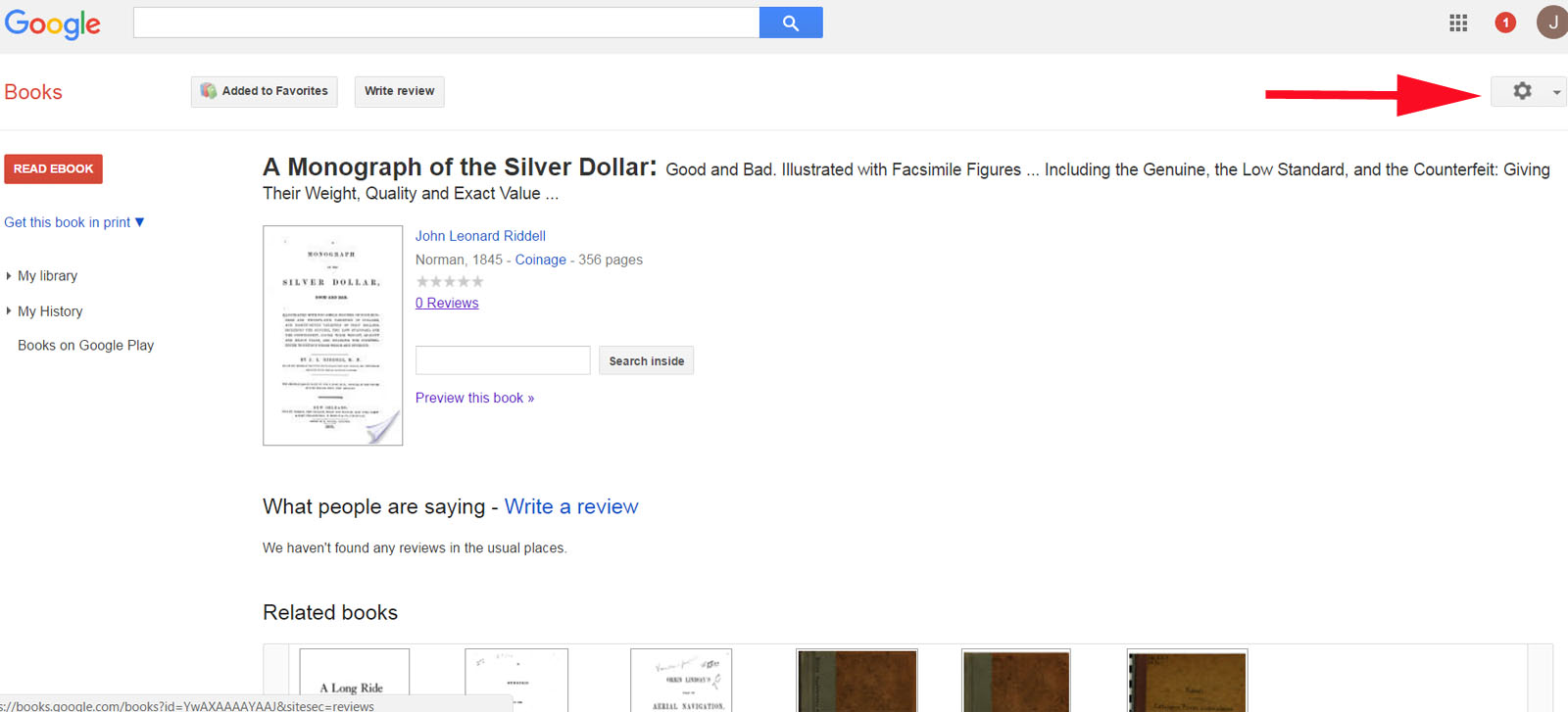Click the Search inside button
This screenshot has height=712, width=1568.
[647, 360]
